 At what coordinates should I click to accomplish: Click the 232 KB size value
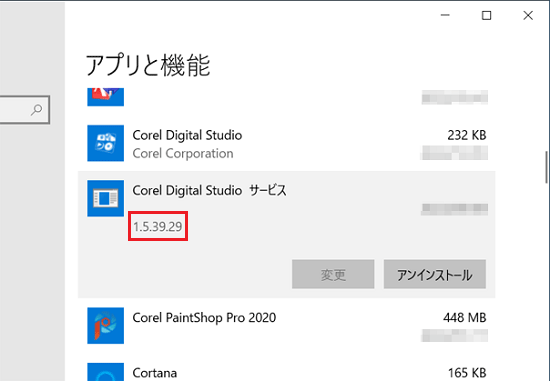coord(467,135)
